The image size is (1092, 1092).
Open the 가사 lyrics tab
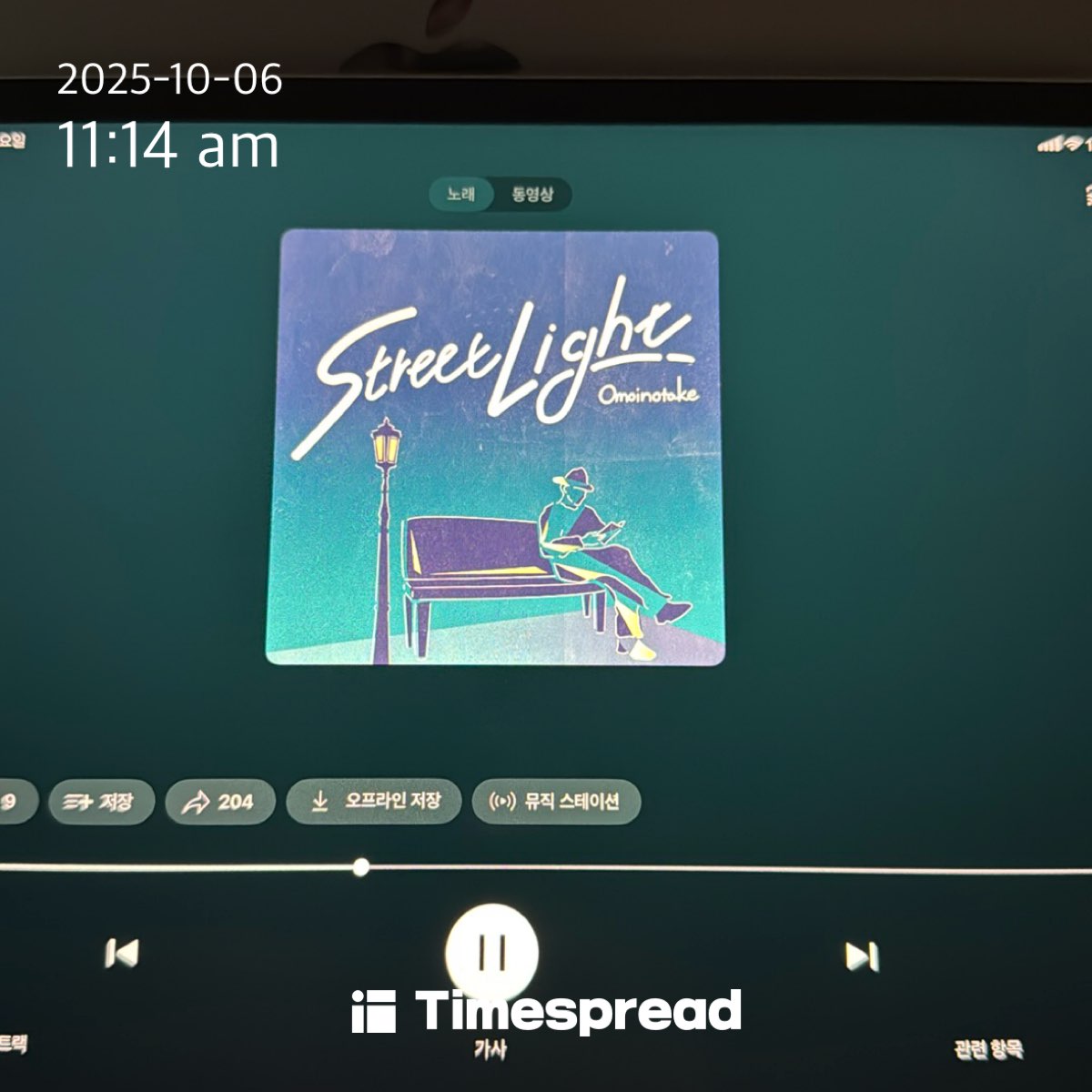[490, 1049]
